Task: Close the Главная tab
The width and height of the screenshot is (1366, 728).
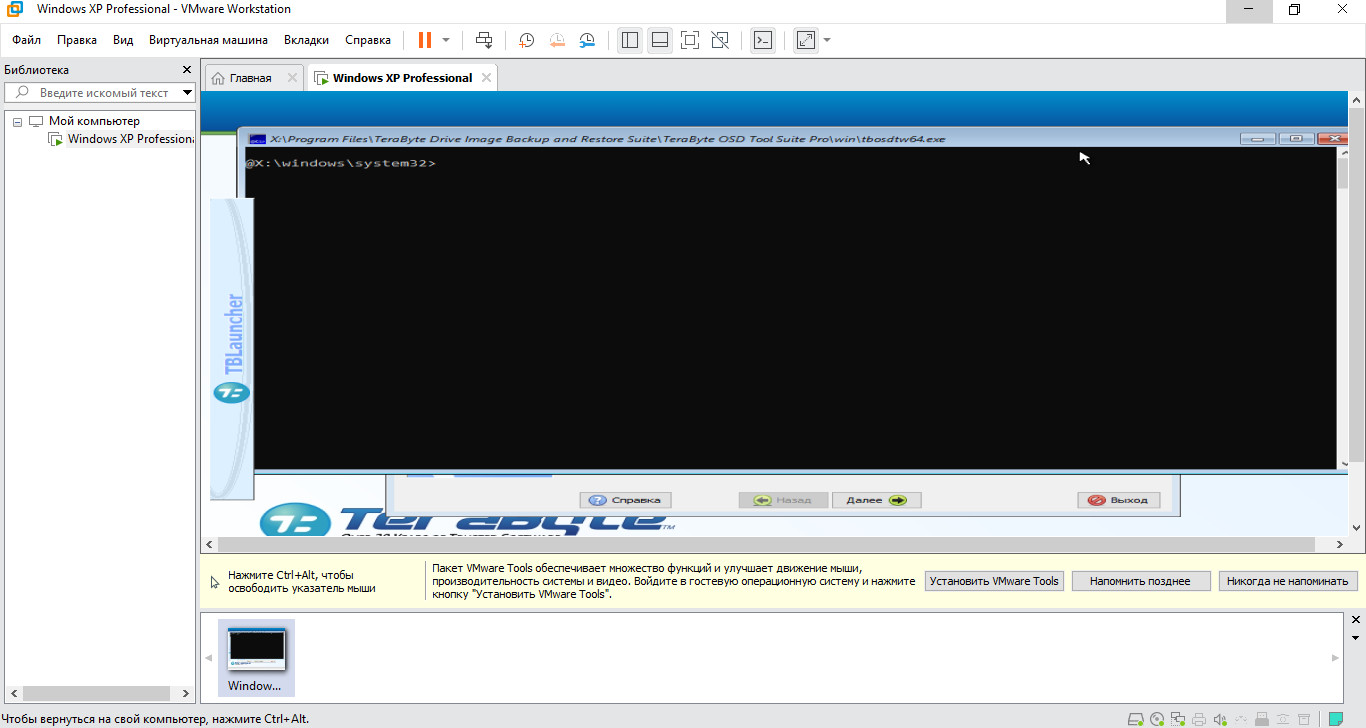Action: coord(292,78)
